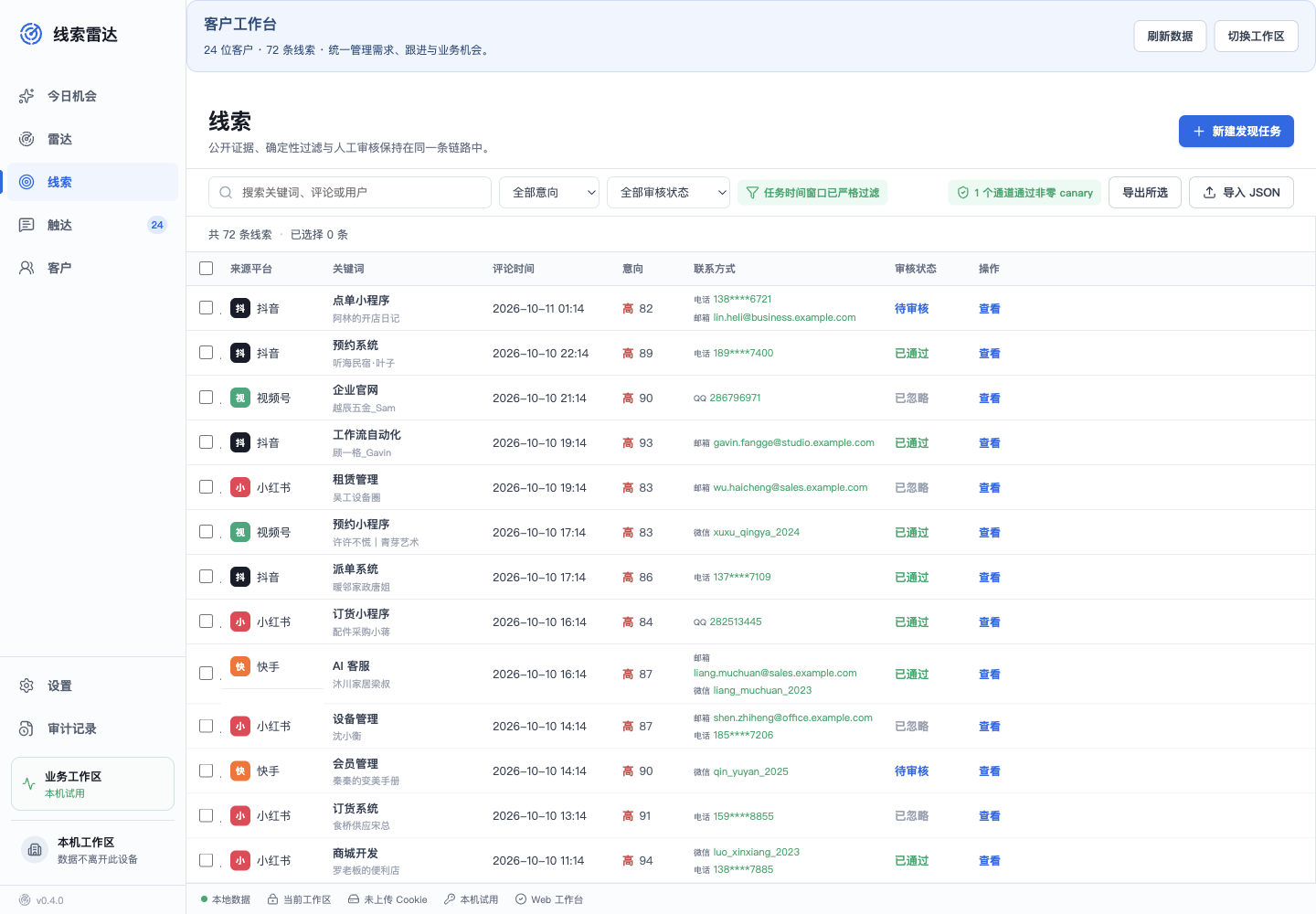The image size is (1316, 914).
Task: Click the 小红书 platform icon for 租赁管理
Action: pos(240,487)
